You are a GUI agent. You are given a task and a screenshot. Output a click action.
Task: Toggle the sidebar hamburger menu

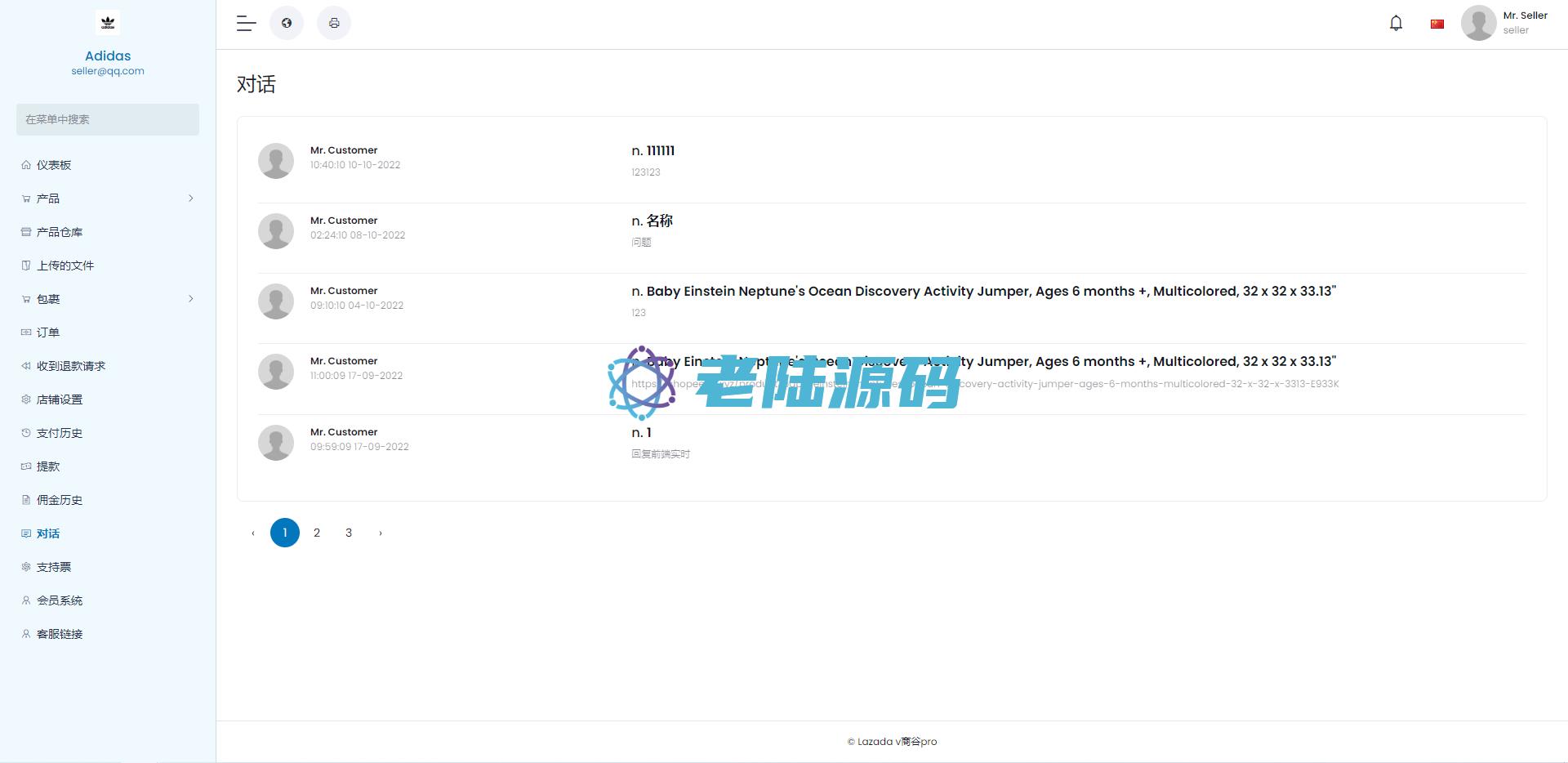(x=246, y=23)
